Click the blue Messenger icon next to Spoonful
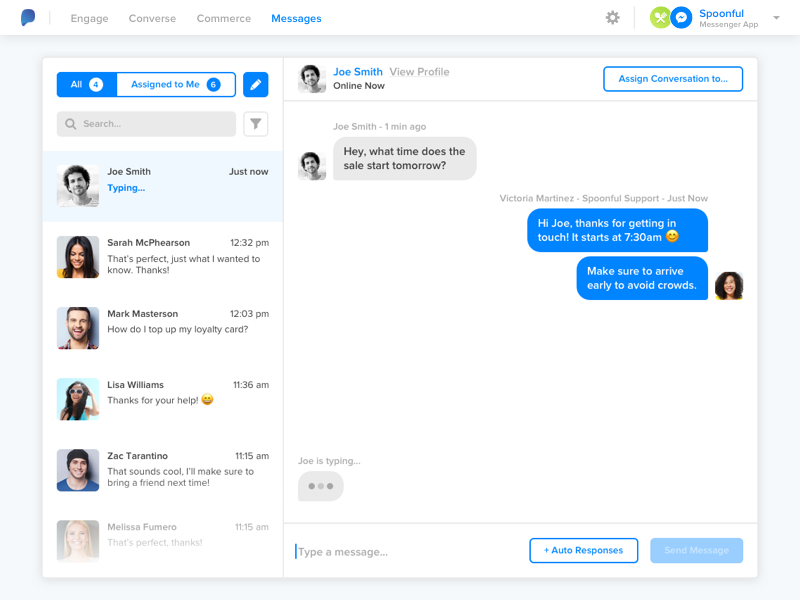 click(x=681, y=18)
